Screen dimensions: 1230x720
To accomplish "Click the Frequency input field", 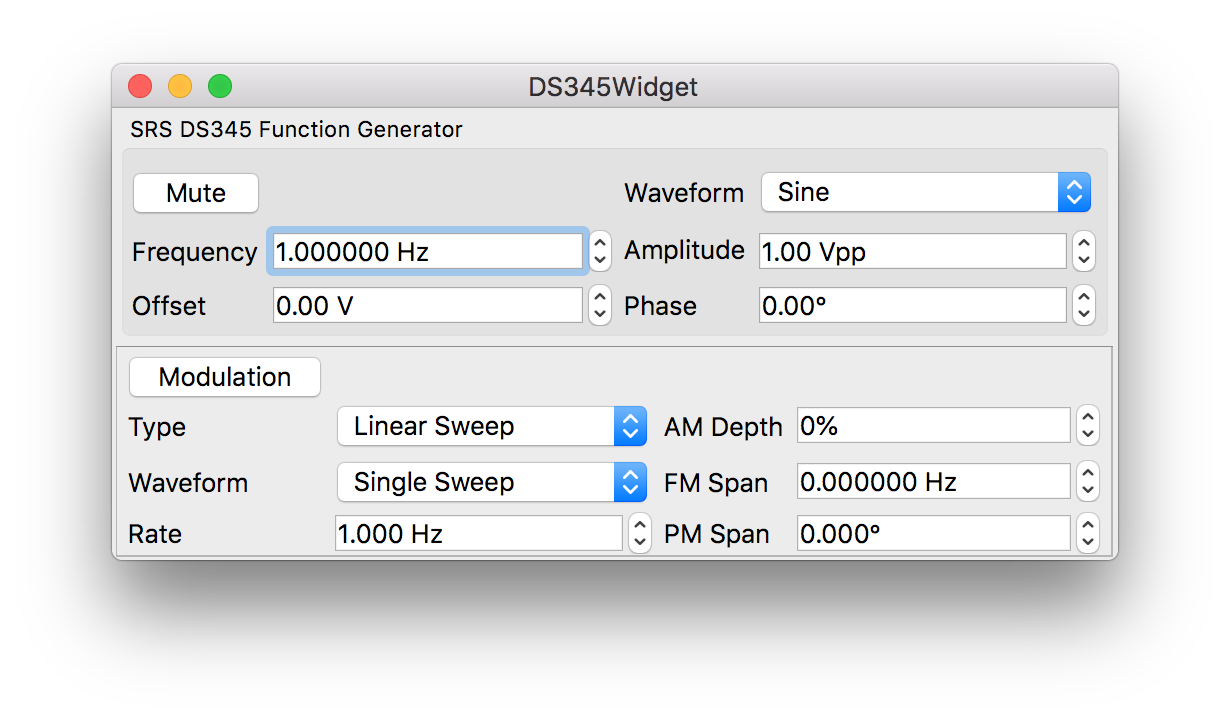I will pos(426,252).
